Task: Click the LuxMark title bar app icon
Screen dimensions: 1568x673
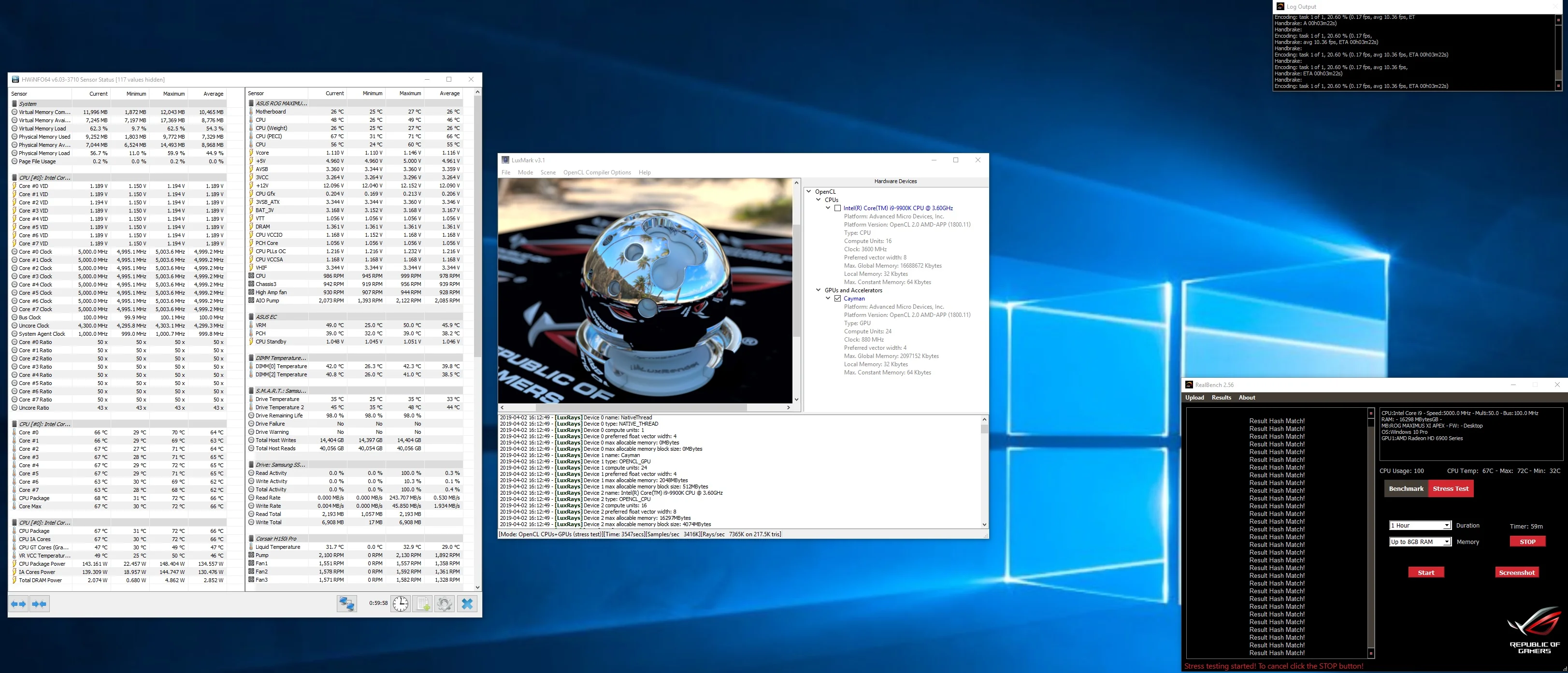Action: click(x=505, y=160)
